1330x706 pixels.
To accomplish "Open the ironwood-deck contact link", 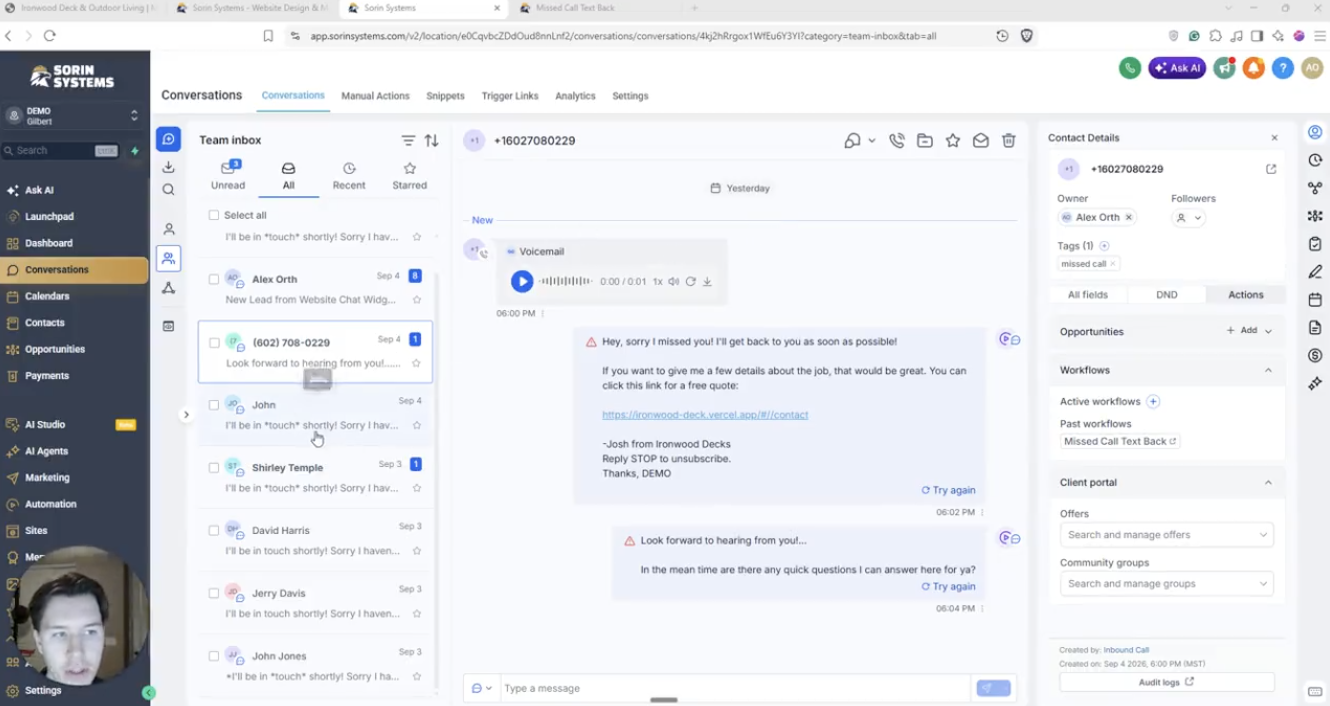I will coord(705,415).
